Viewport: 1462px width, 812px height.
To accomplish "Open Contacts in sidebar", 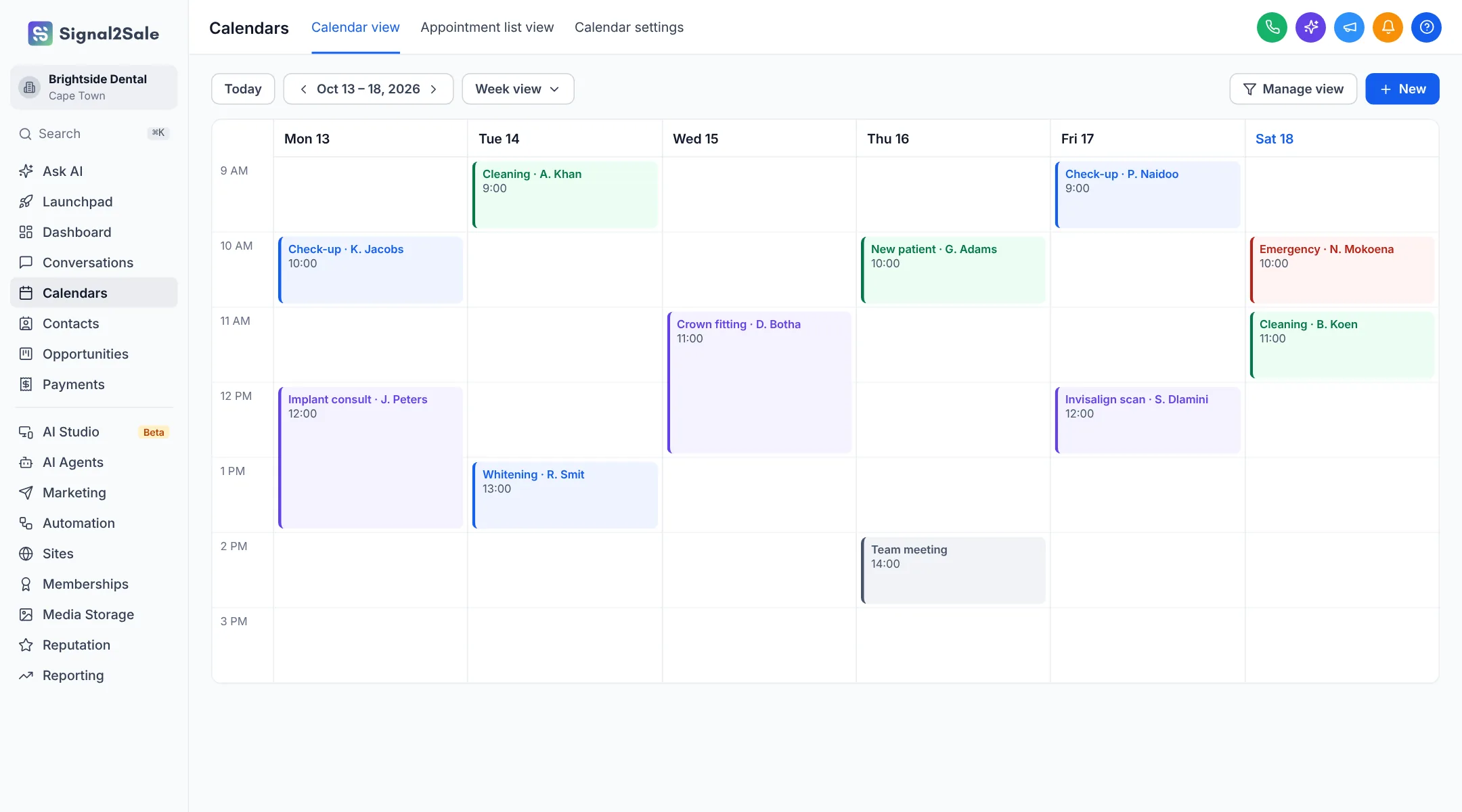I will [x=94, y=323].
